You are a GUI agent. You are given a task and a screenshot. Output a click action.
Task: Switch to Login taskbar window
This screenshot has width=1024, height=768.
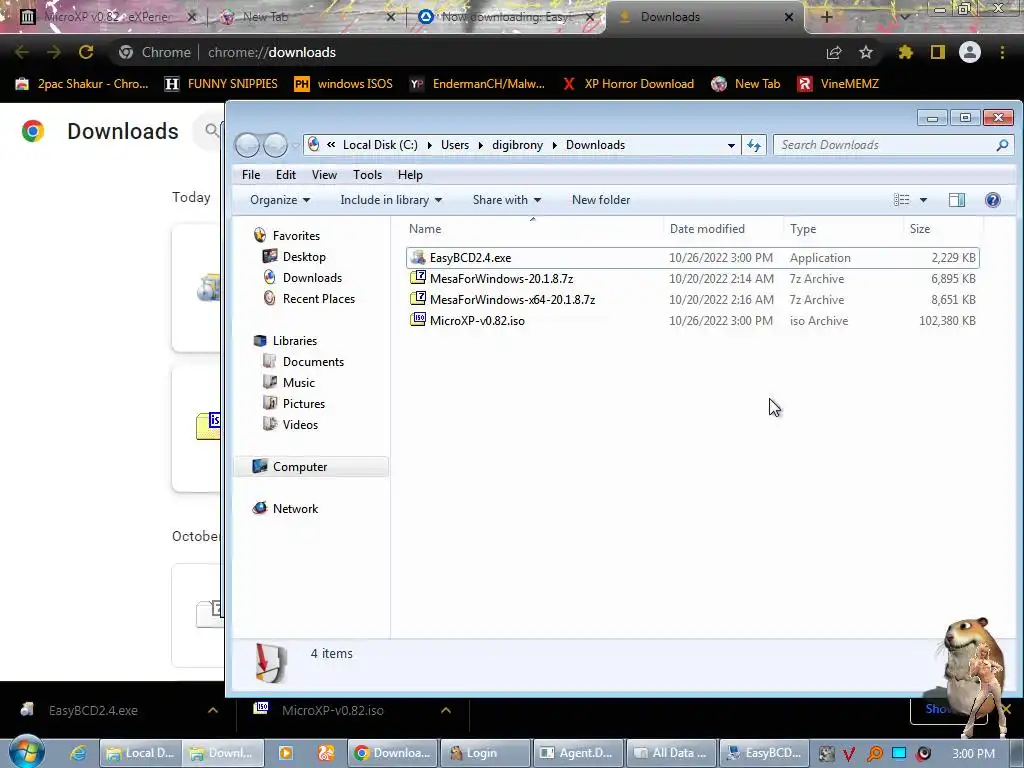(x=485, y=753)
